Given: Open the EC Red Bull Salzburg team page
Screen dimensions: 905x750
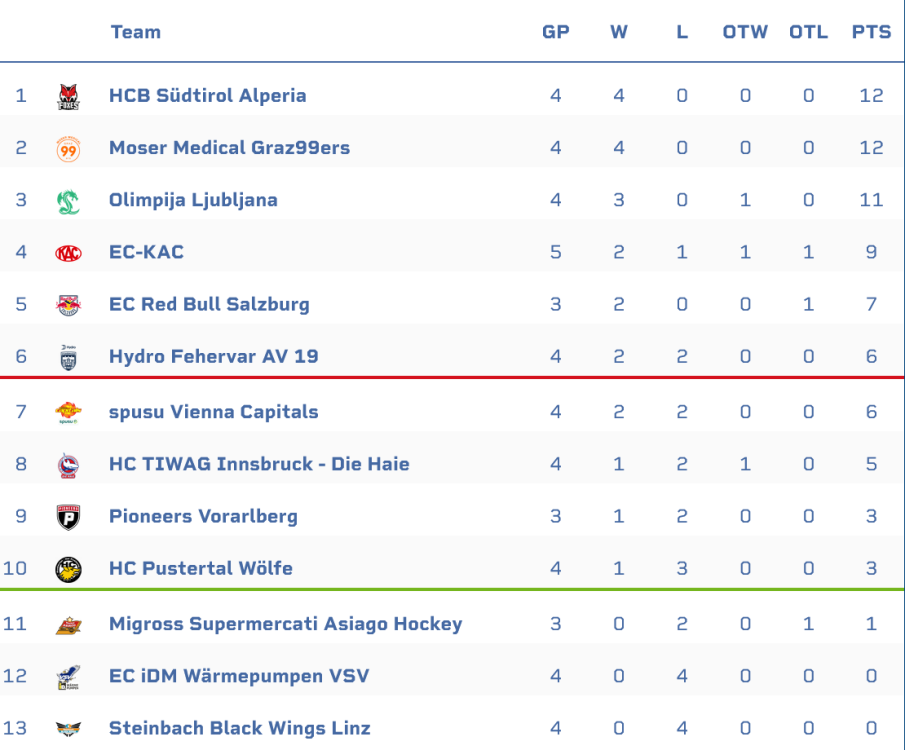Looking at the screenshot, I should coord(209,304).
